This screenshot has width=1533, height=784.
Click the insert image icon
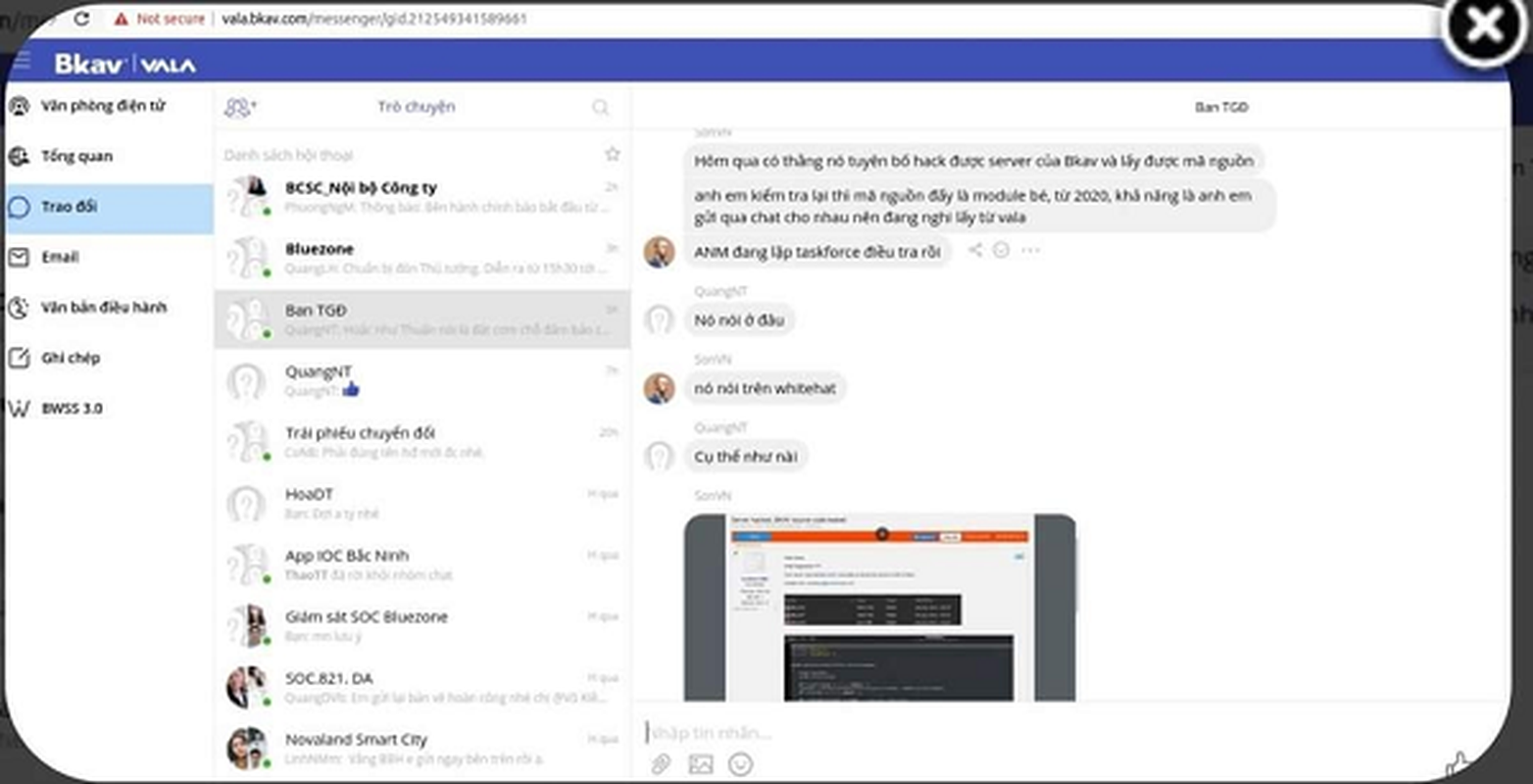coord(701,764)
